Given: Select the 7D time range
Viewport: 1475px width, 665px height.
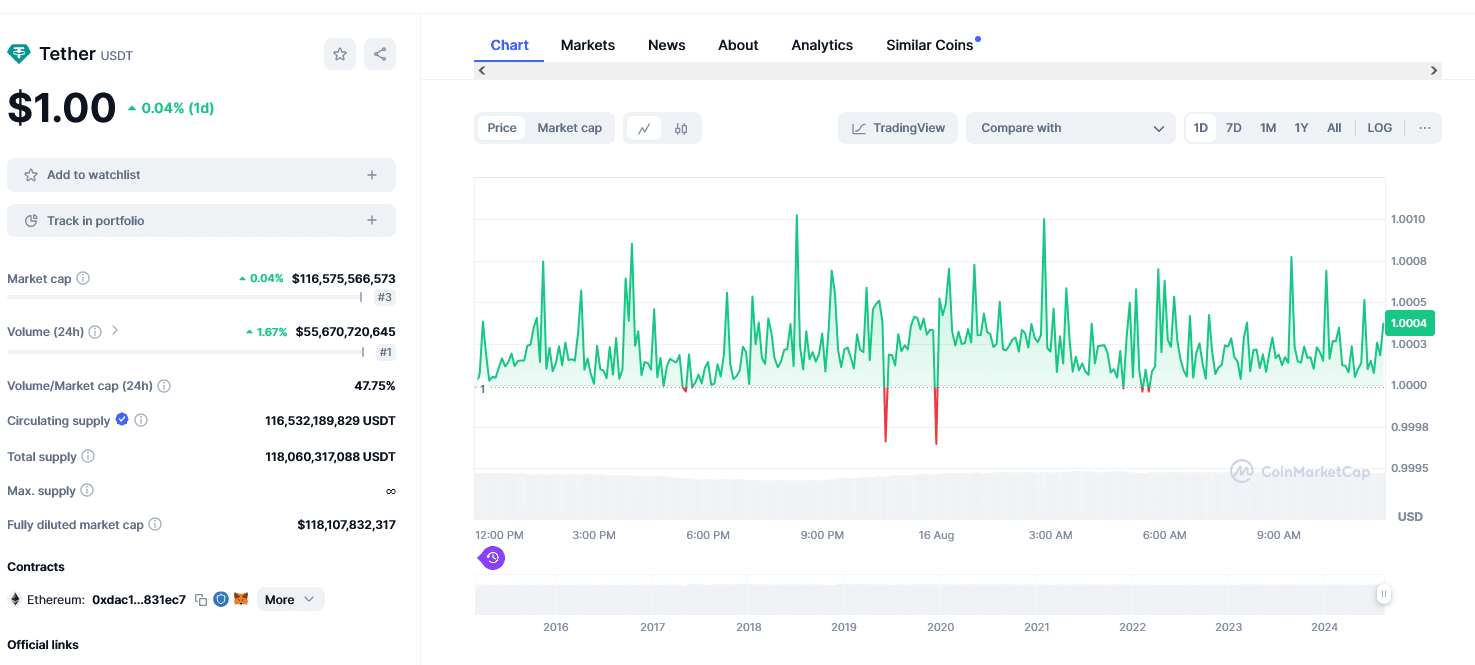Looking at the screenshot, I should pos(1234,128).
